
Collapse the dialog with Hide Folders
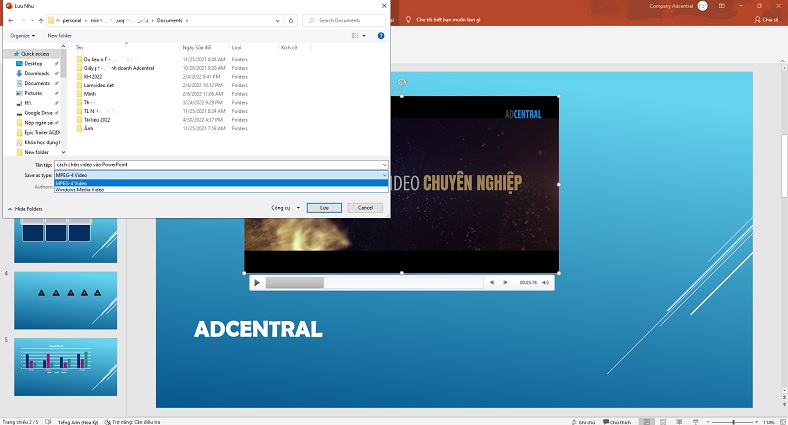point(27,208)
